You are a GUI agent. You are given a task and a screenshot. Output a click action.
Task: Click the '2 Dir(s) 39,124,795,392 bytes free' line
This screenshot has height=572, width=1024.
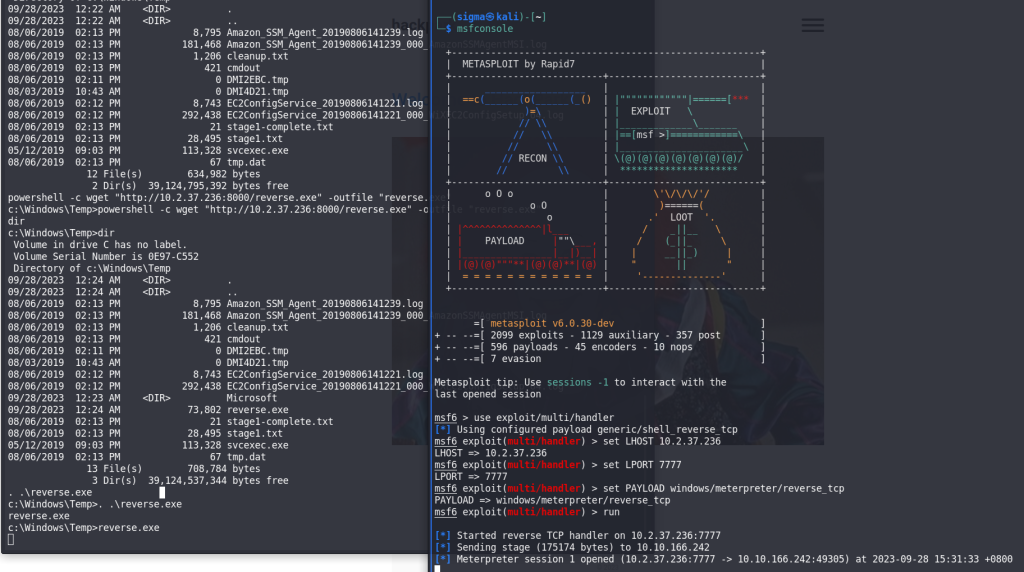[190, 185]
